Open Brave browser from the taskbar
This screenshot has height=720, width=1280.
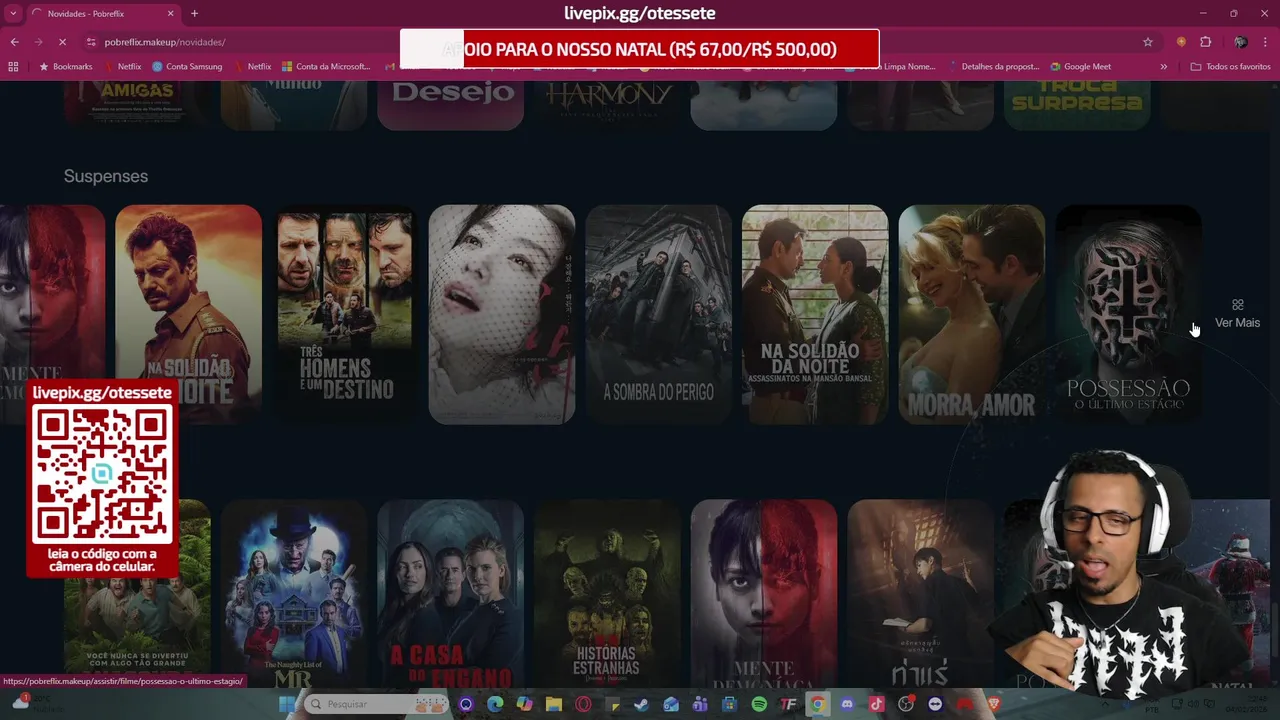click(x=994, y=704)
